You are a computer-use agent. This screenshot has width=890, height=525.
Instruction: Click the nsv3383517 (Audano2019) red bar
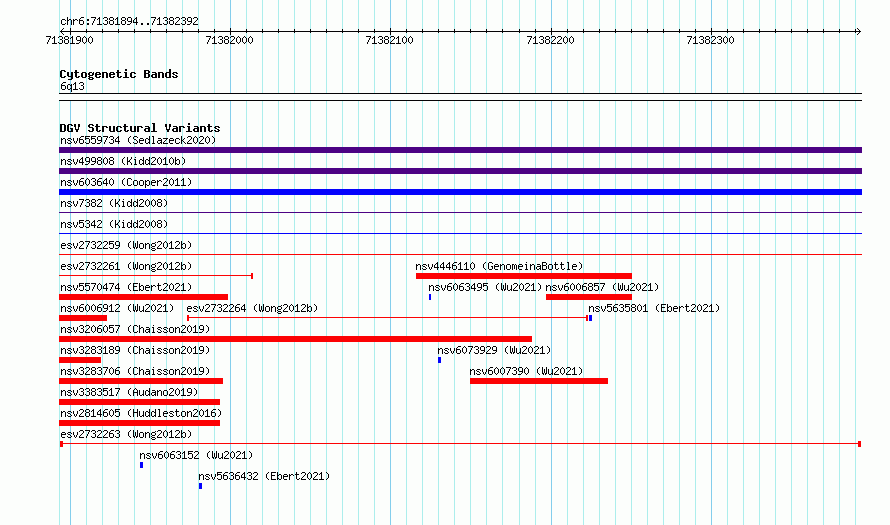click(x=140, y=402)
